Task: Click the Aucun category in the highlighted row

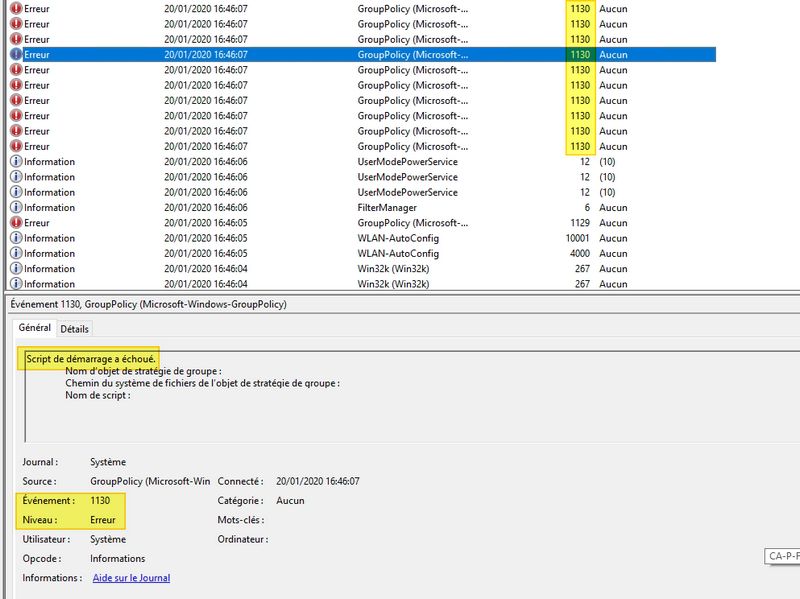Action: [x=613, y=55]
